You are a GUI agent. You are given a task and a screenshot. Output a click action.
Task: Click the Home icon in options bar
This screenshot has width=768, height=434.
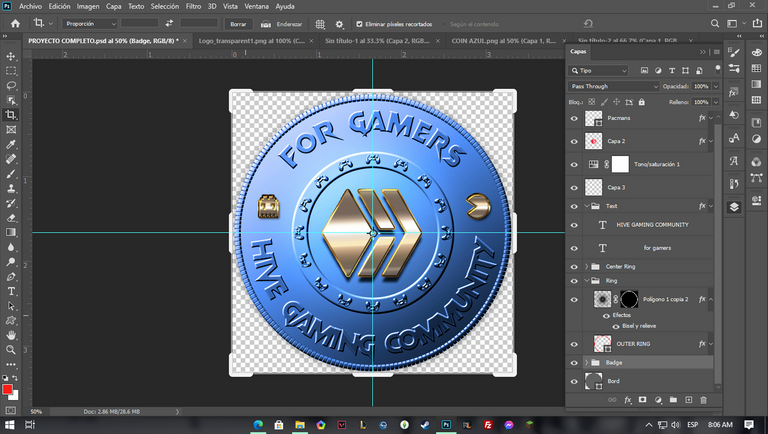(15, 24)
